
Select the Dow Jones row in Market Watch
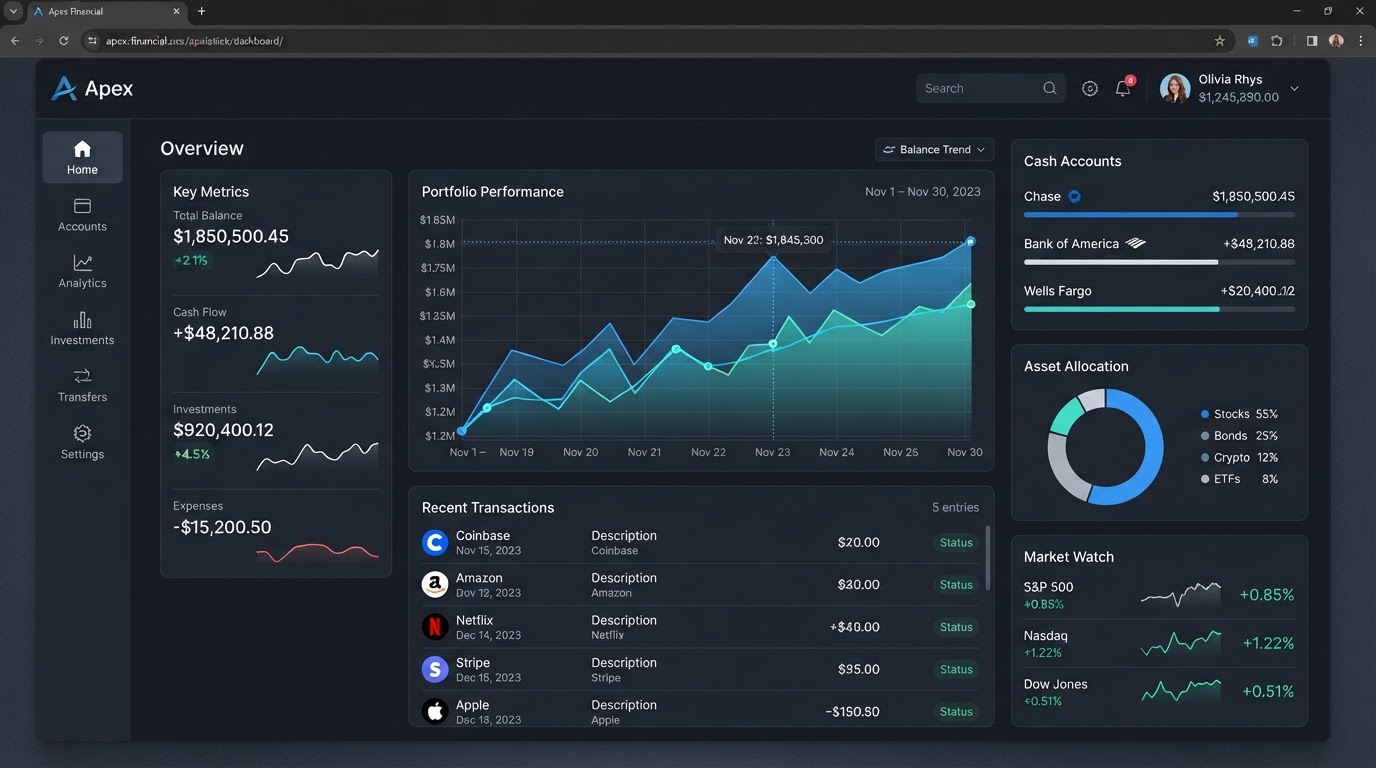point(1159,691)
